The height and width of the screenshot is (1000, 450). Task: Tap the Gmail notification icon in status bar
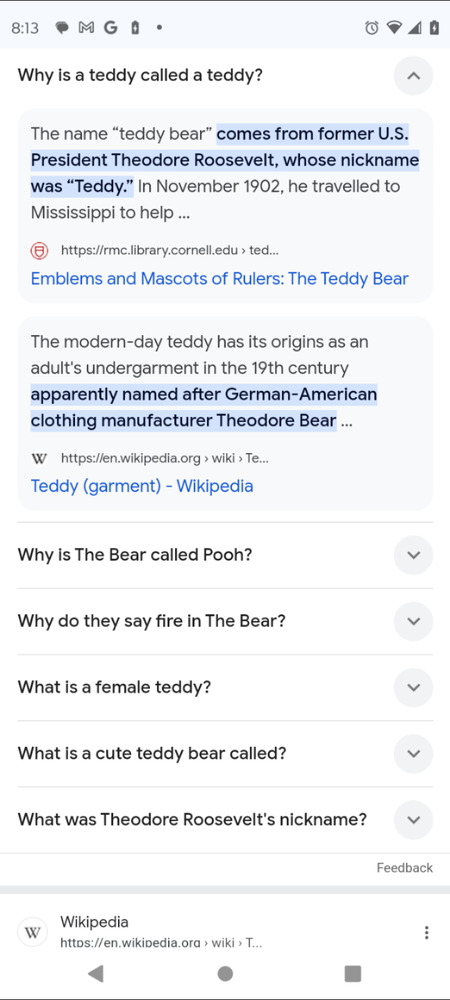(87, 28)
